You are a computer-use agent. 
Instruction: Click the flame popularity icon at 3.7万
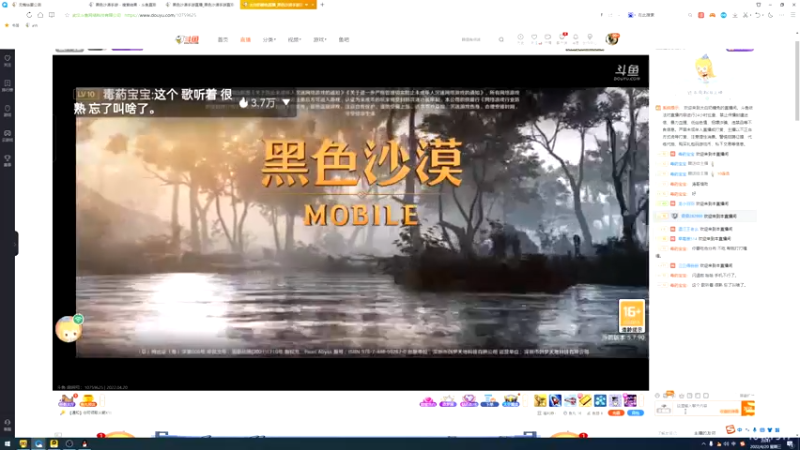[x=244, y=103]
